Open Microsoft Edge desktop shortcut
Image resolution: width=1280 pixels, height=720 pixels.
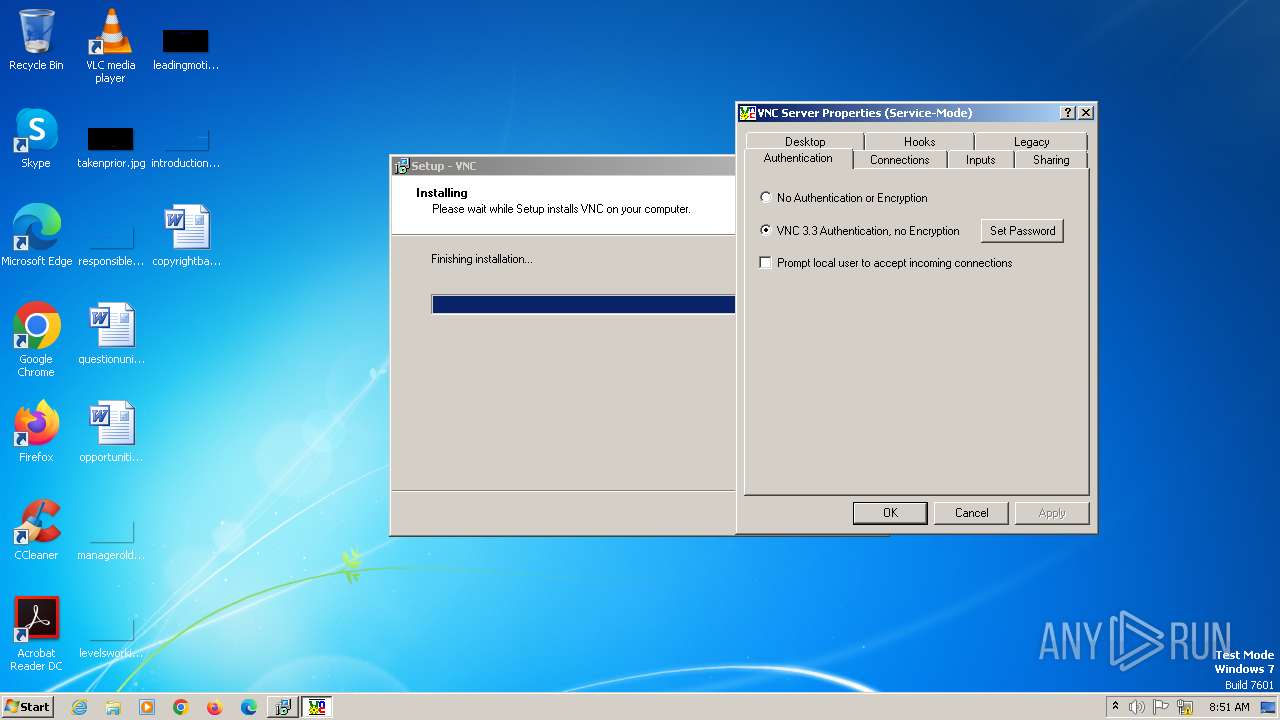(36, 235)
